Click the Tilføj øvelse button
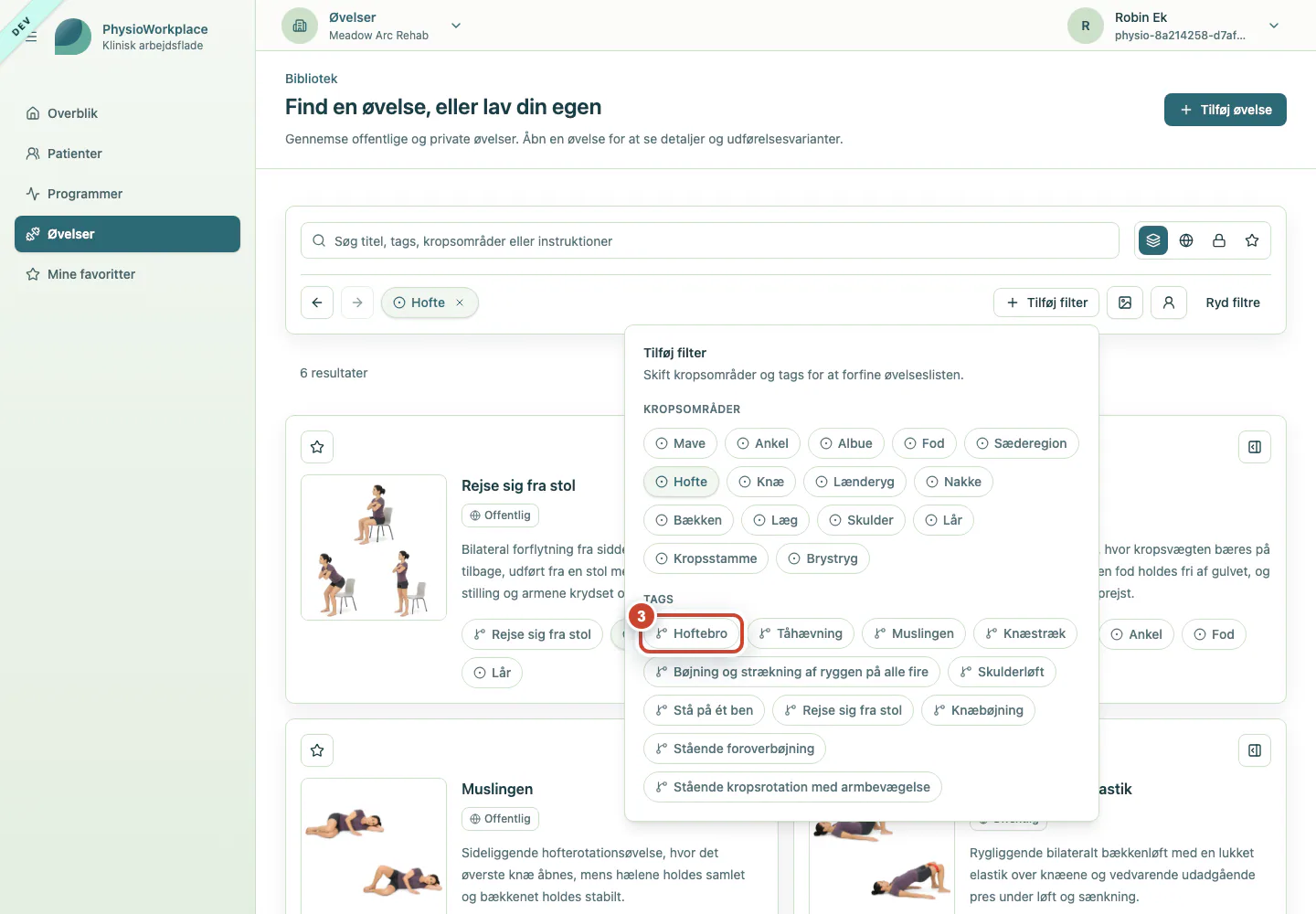 point(1225,110)
